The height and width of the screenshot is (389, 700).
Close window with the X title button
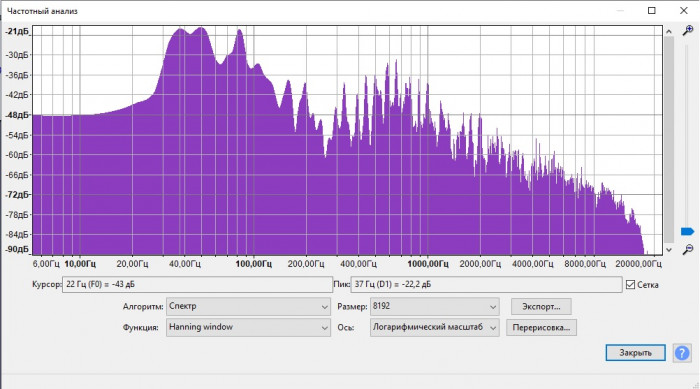tap(683, 11)
